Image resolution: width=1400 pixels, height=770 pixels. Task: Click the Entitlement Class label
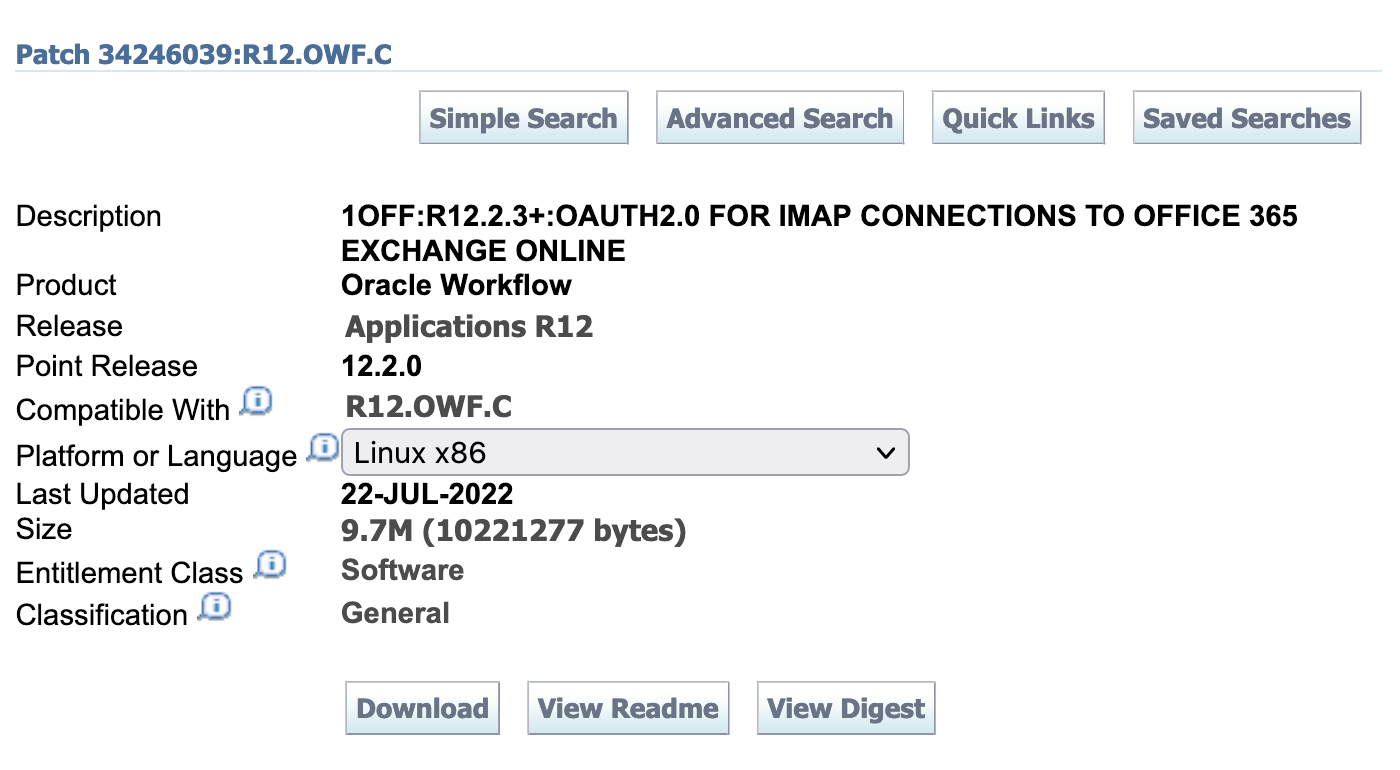click(x=130, y=573)
